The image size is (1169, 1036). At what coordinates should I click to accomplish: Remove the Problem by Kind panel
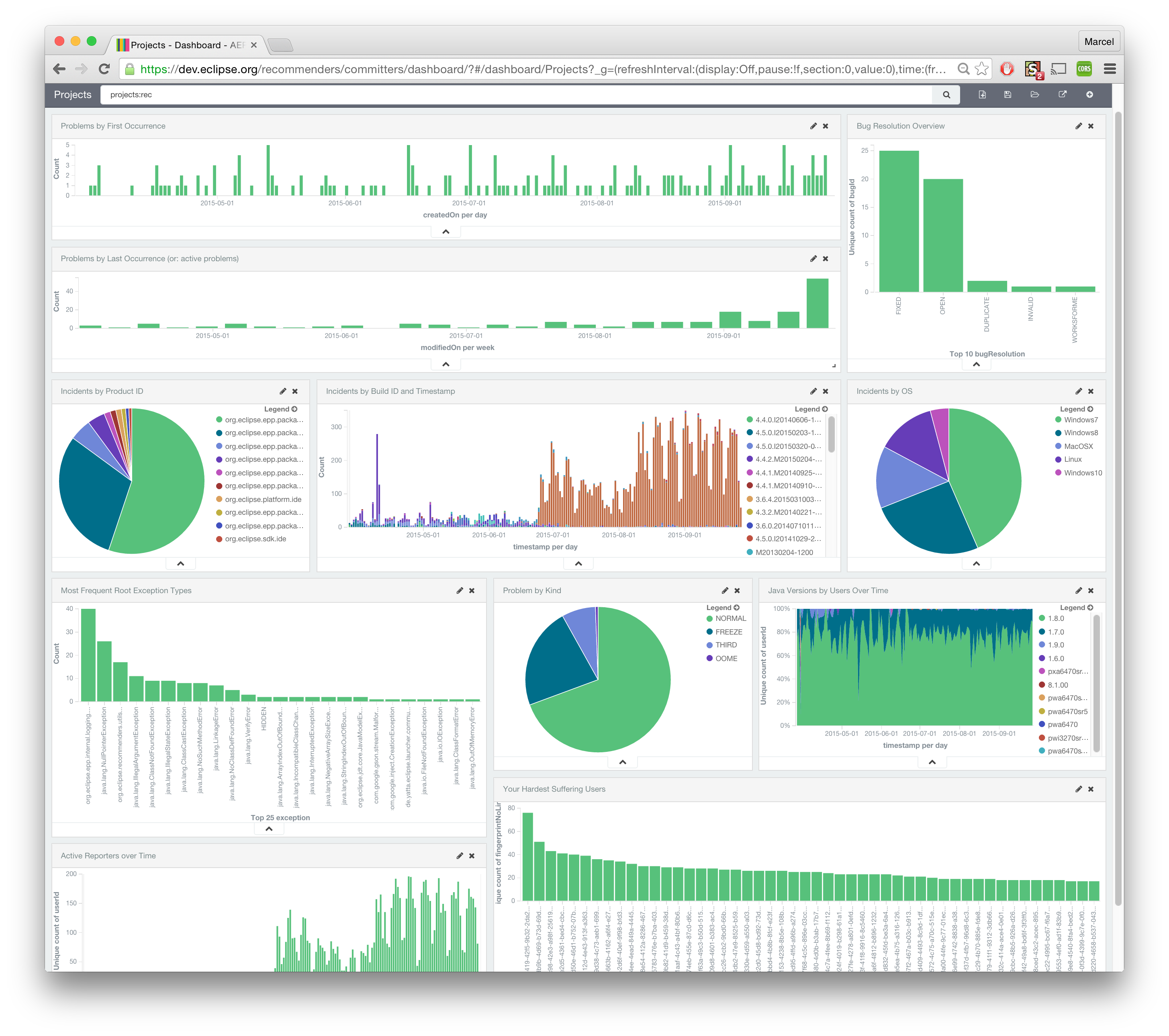737,590
